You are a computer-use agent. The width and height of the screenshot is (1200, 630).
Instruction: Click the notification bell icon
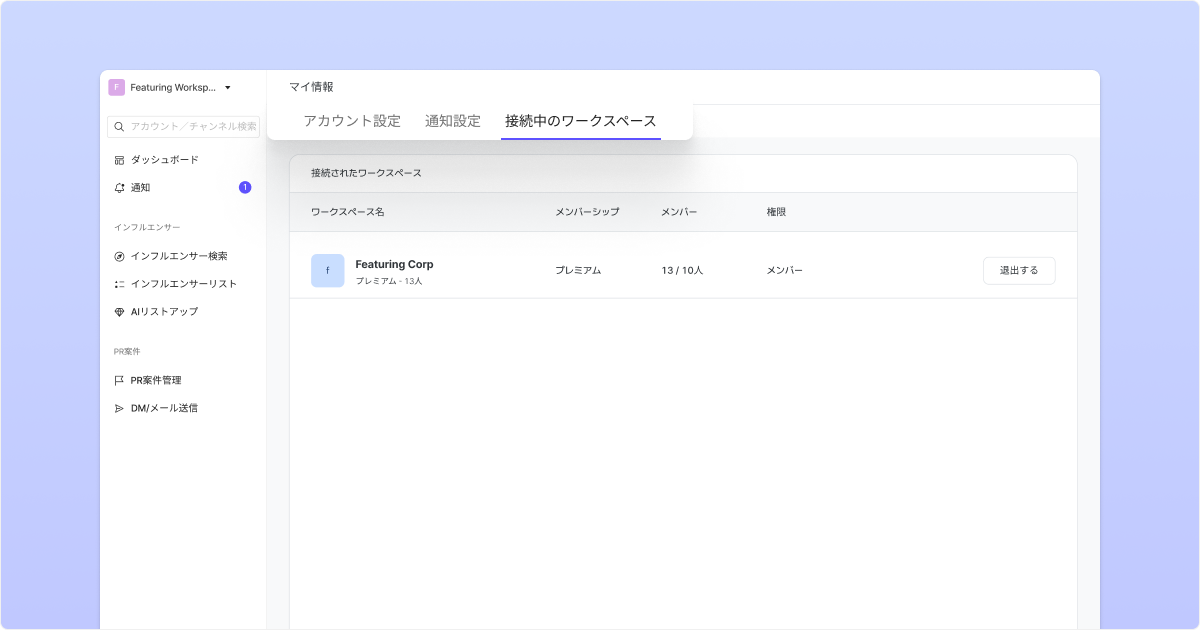(119, 188)
